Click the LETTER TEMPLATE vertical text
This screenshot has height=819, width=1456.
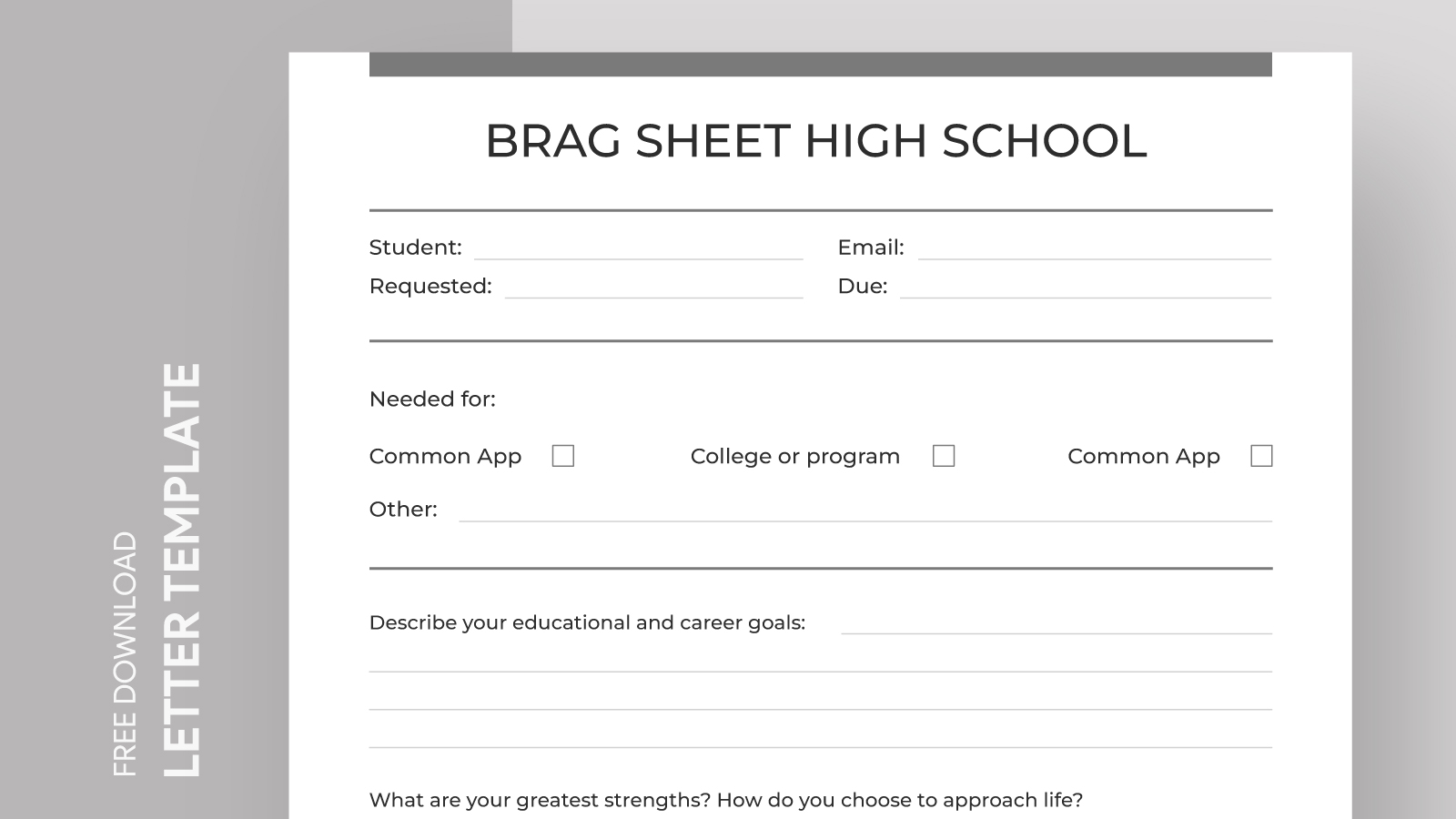tap(181, 570)
